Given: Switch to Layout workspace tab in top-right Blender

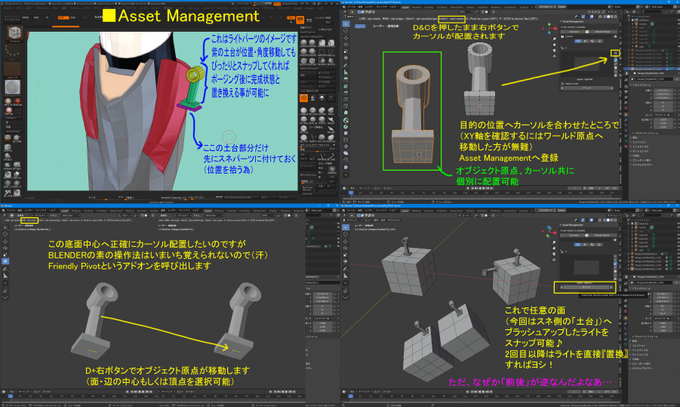Looking at the screenshot, I should pyautogui.click(x=405, y=7).
